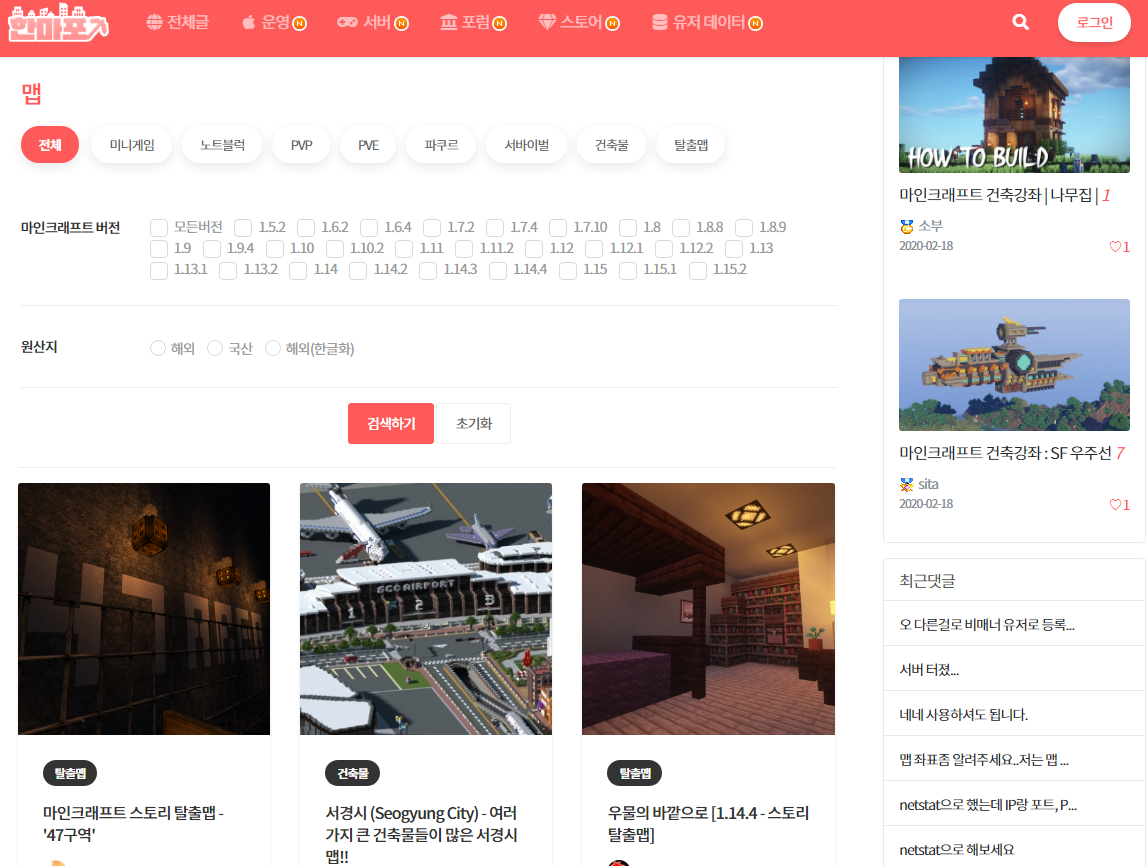Screen dimensions: 1148x866
Task: Select the 탈출맵 category tab
Action: tap(690, 145)
